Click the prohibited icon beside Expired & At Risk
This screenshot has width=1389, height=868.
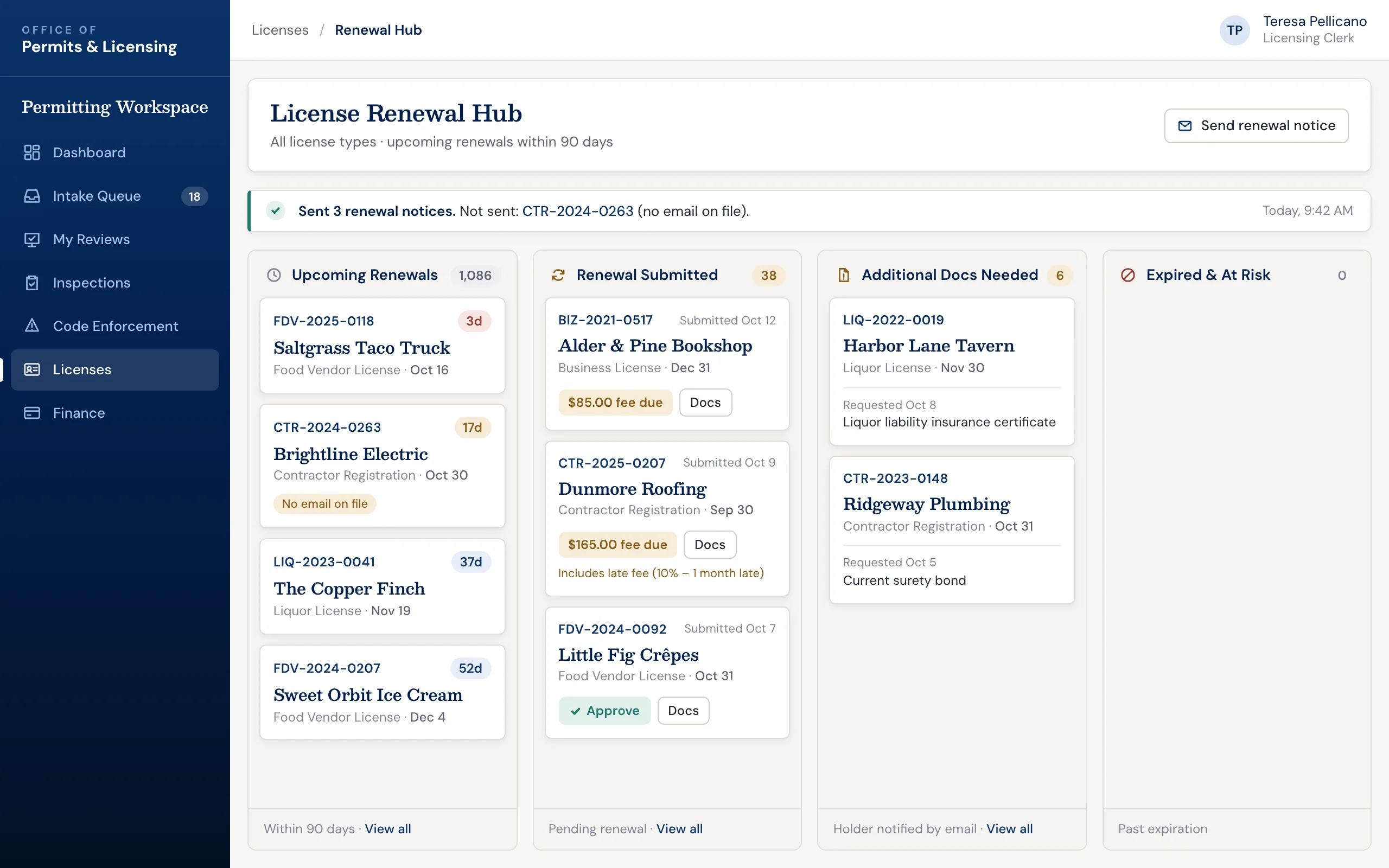[1128, 276]
